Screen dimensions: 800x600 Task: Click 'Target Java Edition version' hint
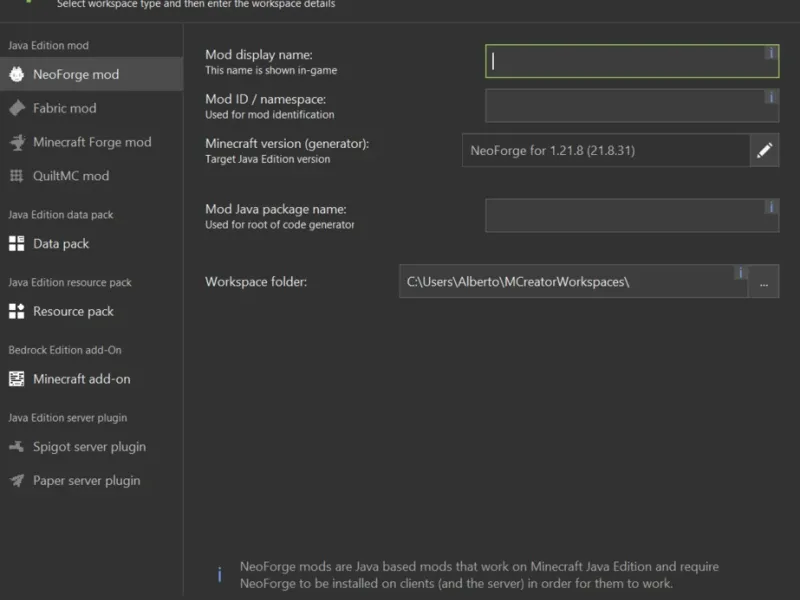click(267, 159)
